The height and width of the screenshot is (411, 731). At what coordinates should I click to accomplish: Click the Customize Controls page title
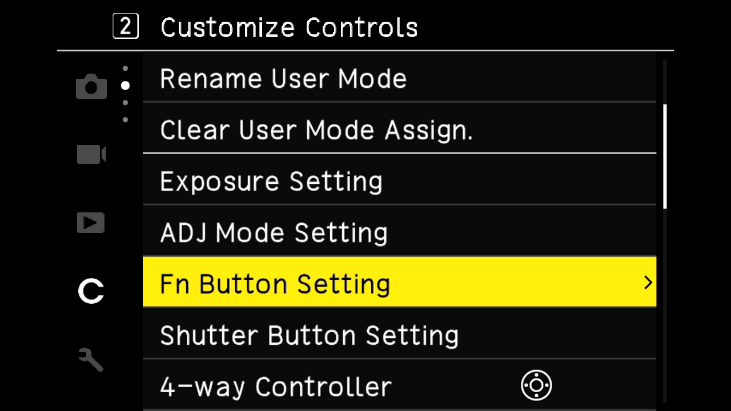pyautogui.click(x=289, y=27)
